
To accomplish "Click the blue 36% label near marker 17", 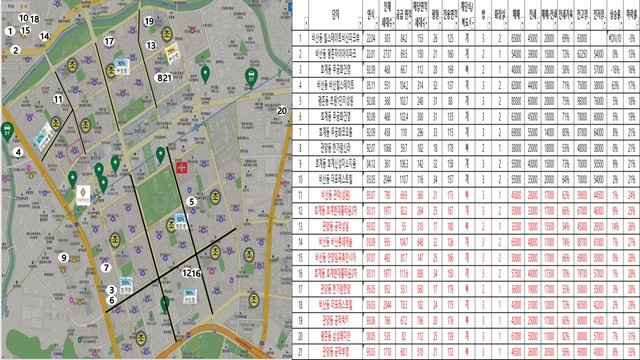I will (x=121, y=67).
